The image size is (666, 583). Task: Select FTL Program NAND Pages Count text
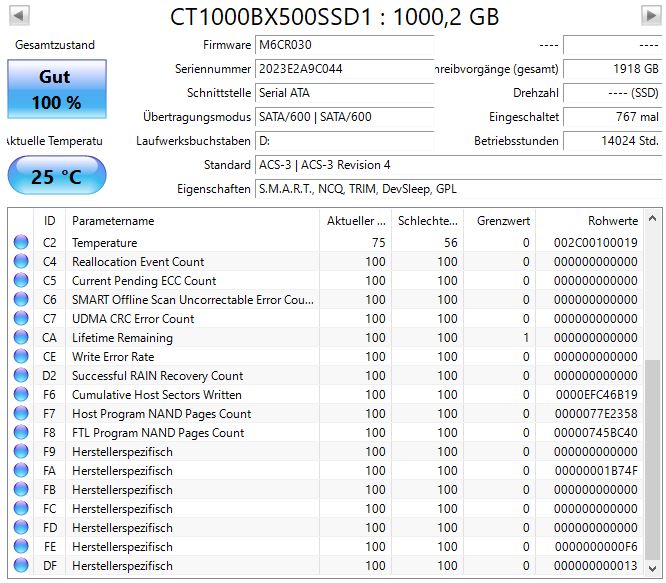click(x=158, y=433)
